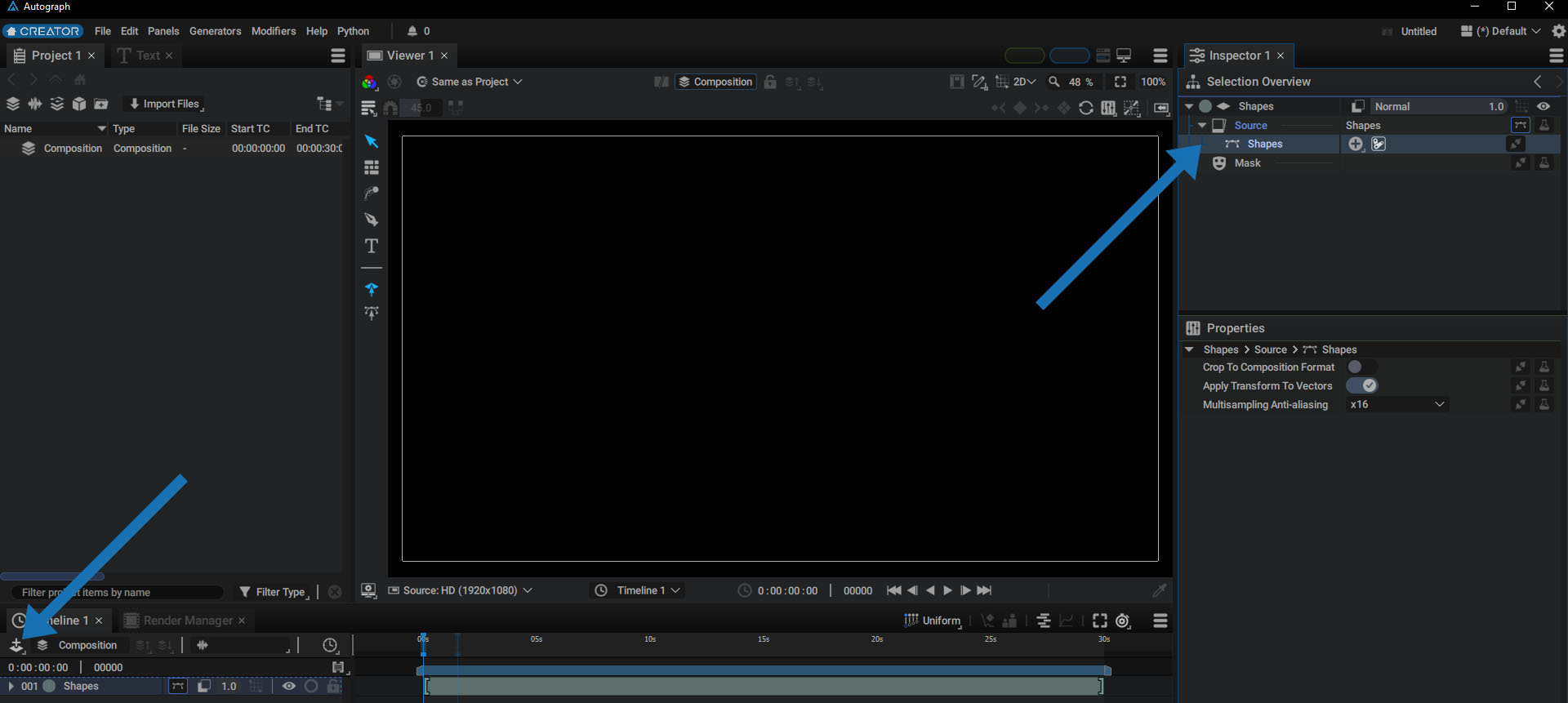The width and height of the screenshot is (1568, 703).
Task: Open the Same as Project dropdown
Action: 470,82
